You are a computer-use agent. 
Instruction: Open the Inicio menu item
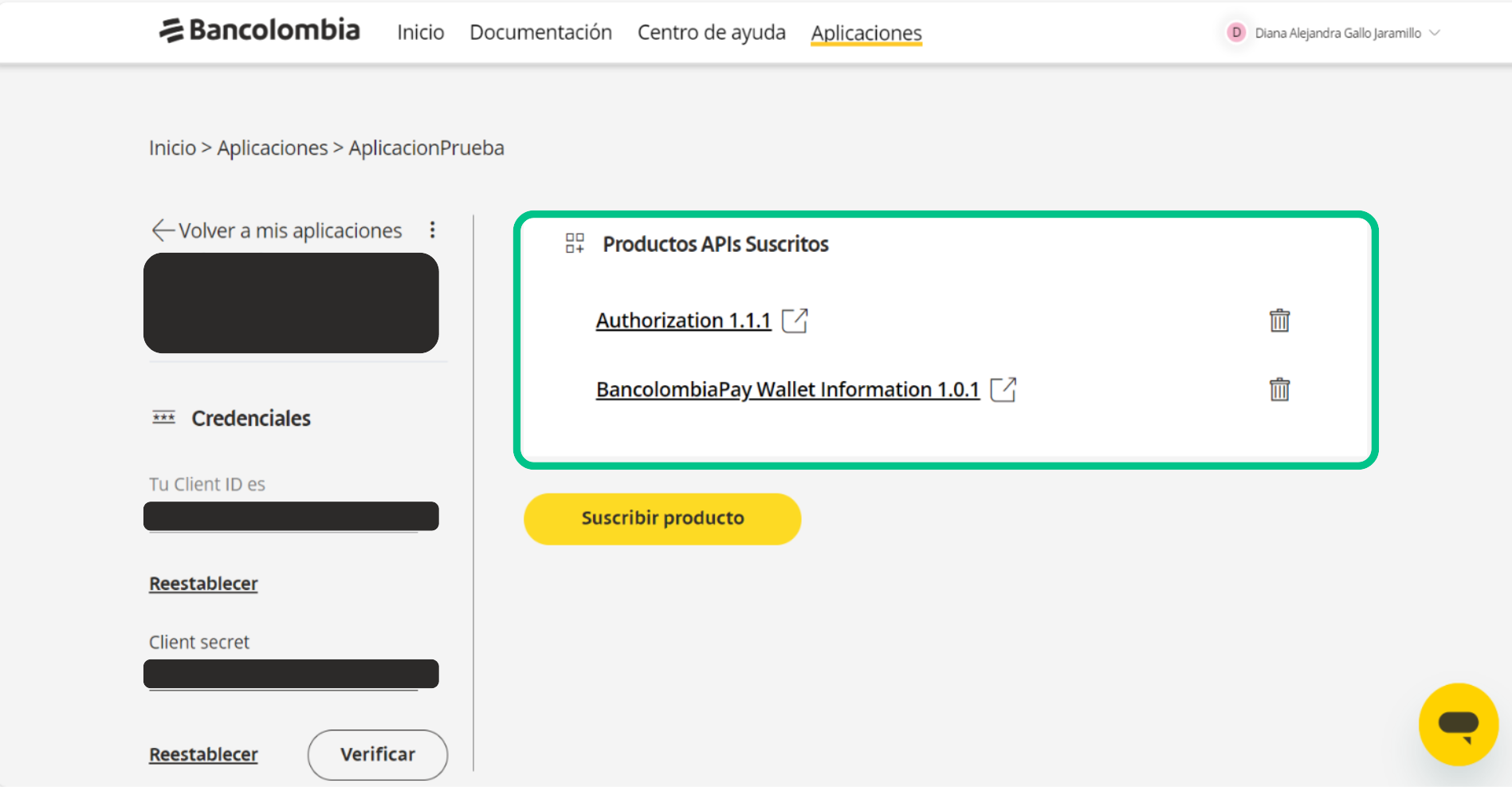tap(420, 33)
